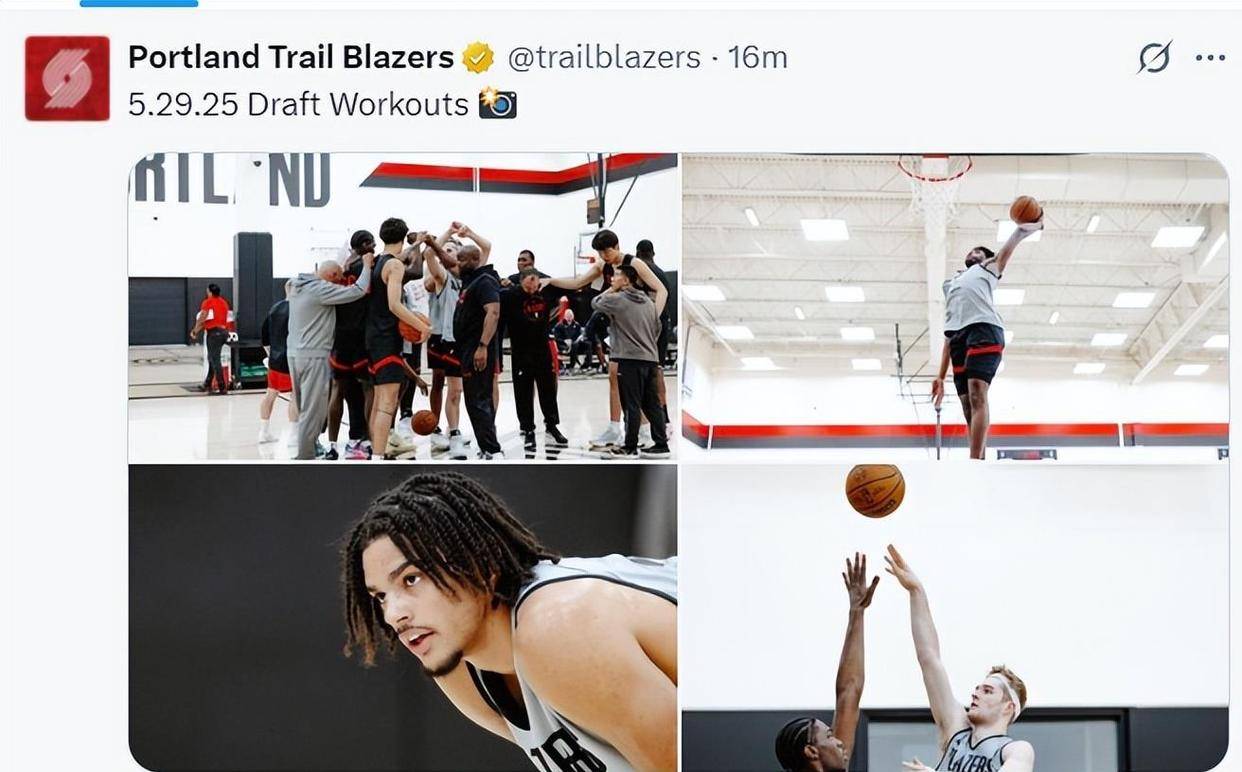Click the PORTLAND wall lettering in huddle photo
The width and height of the screenshot is (1242, 772).
coord(232,180)
